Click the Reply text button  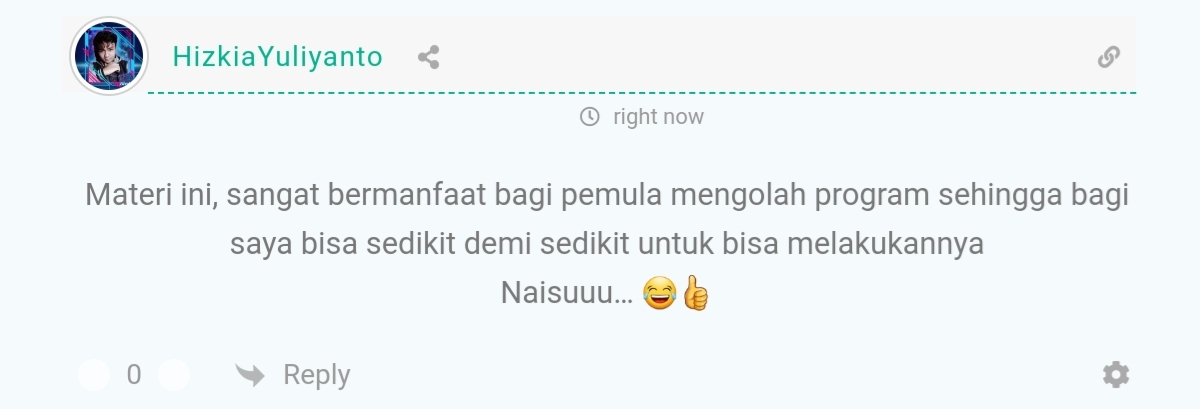pyautogui.click(x=317, y=376)
